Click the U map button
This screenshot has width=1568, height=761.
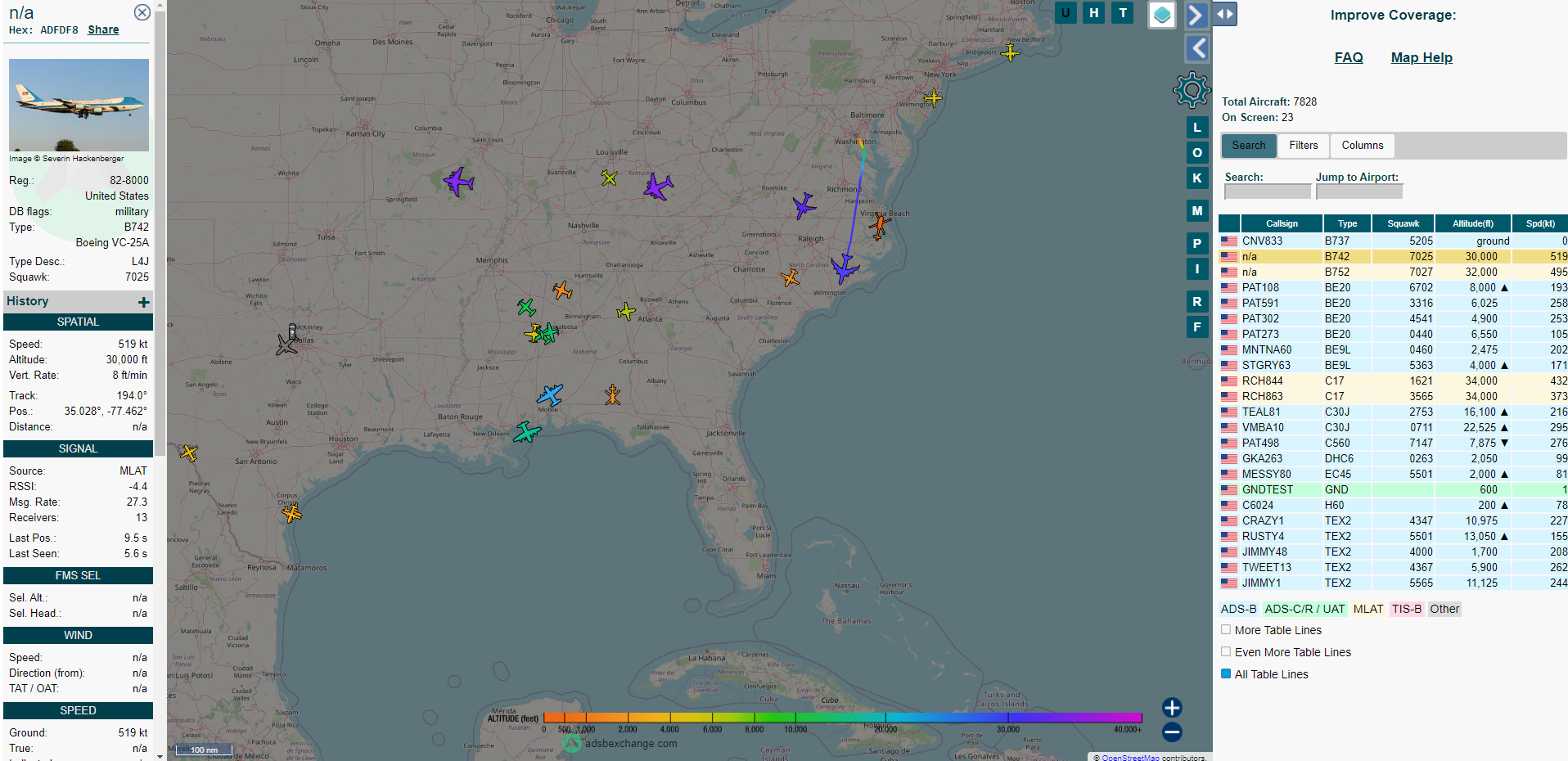(x=1066, y=12)
